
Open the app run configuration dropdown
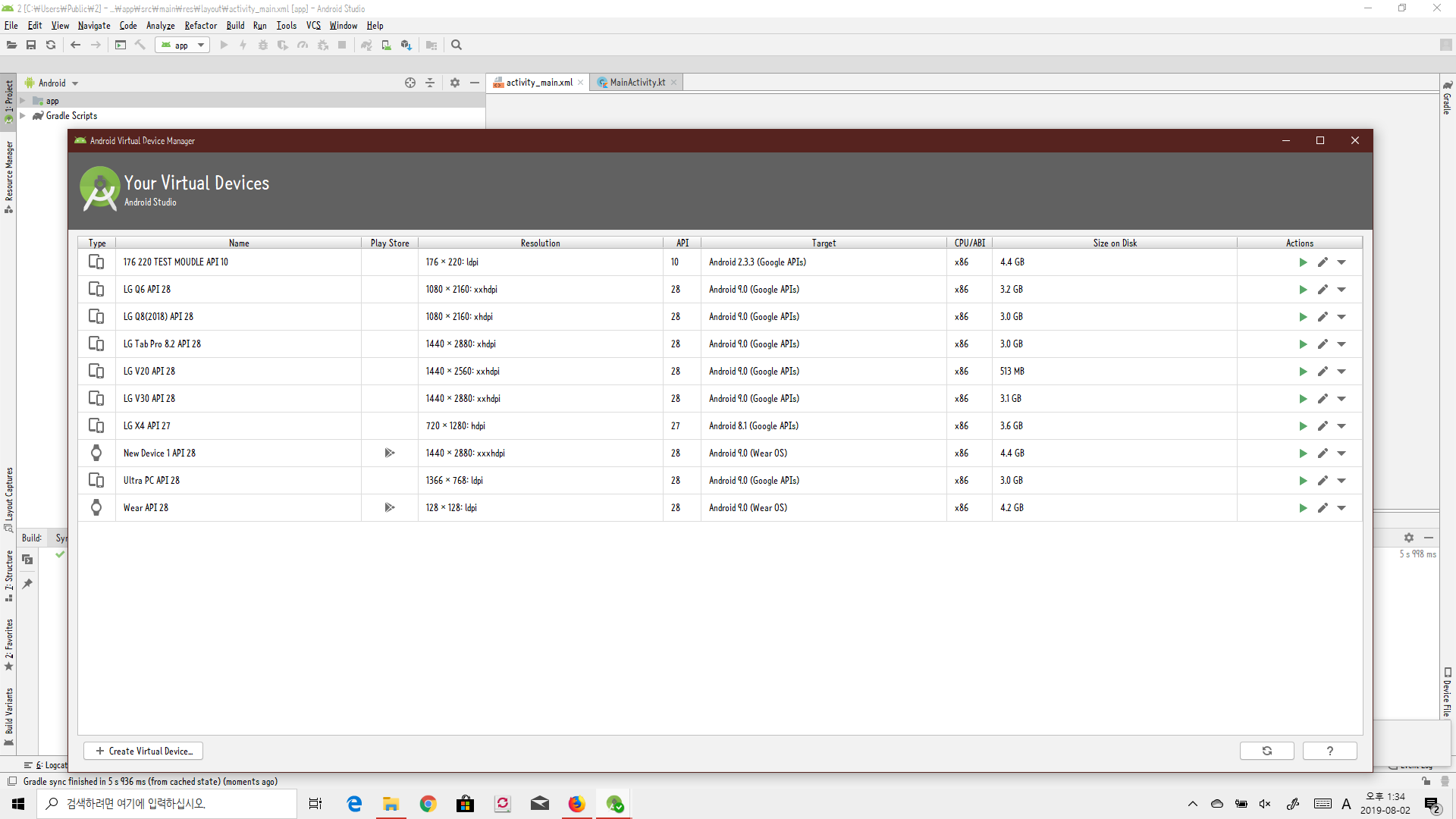pos(182,45)
